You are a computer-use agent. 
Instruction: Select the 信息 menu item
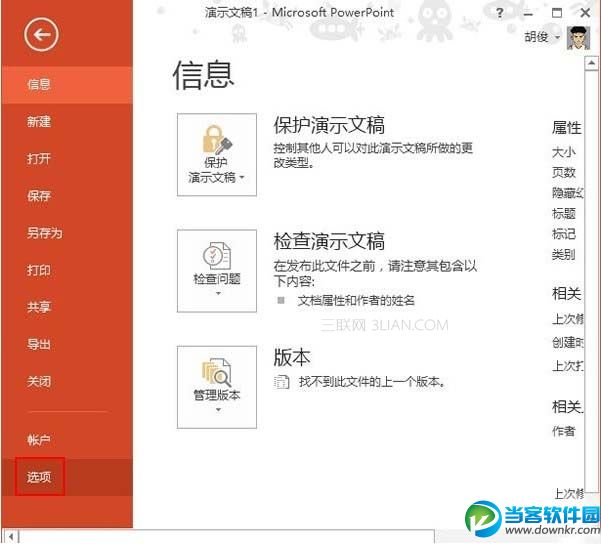67,84
